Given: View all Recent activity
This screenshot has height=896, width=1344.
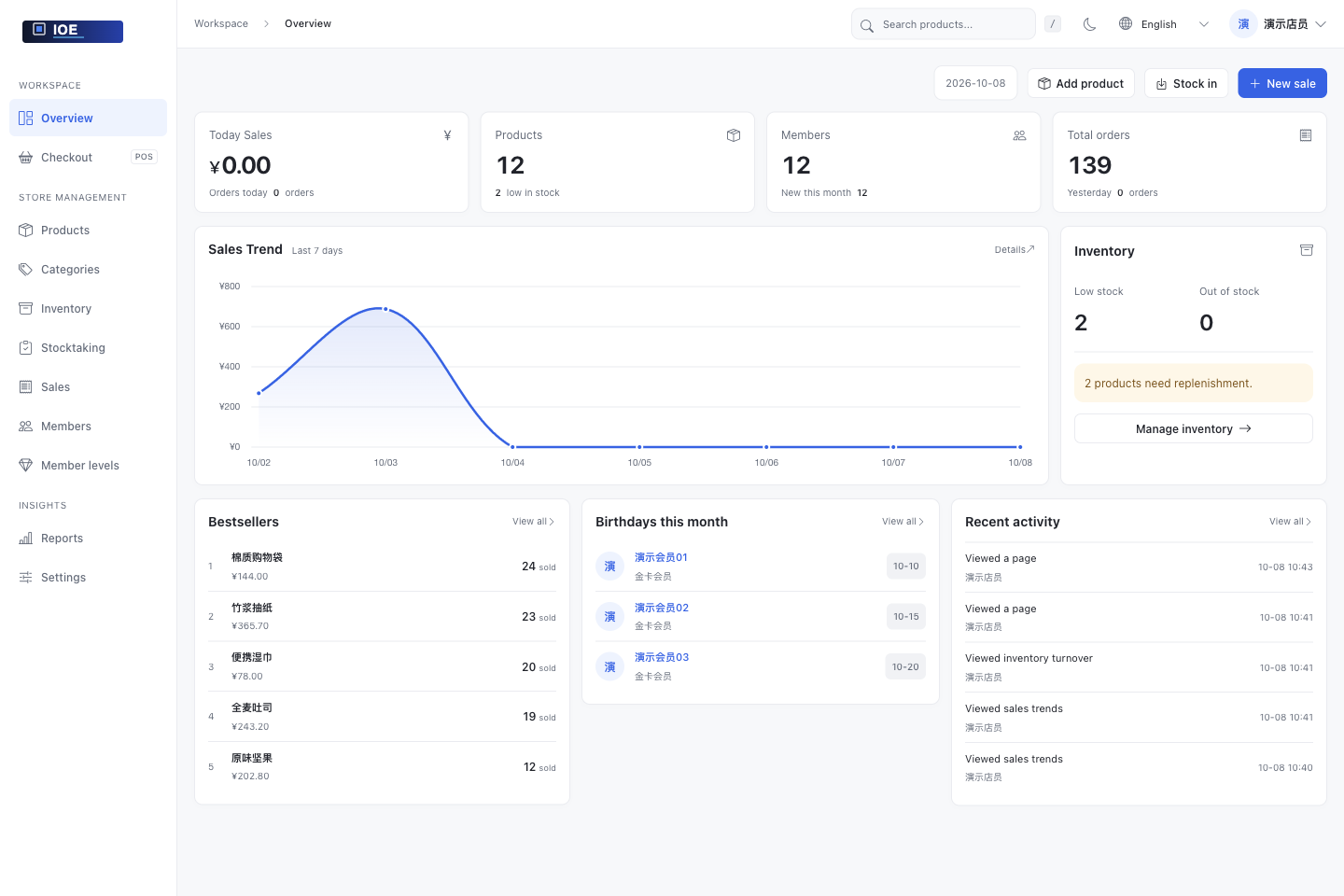Looking at the screenshot, I should coord(1291,522).
